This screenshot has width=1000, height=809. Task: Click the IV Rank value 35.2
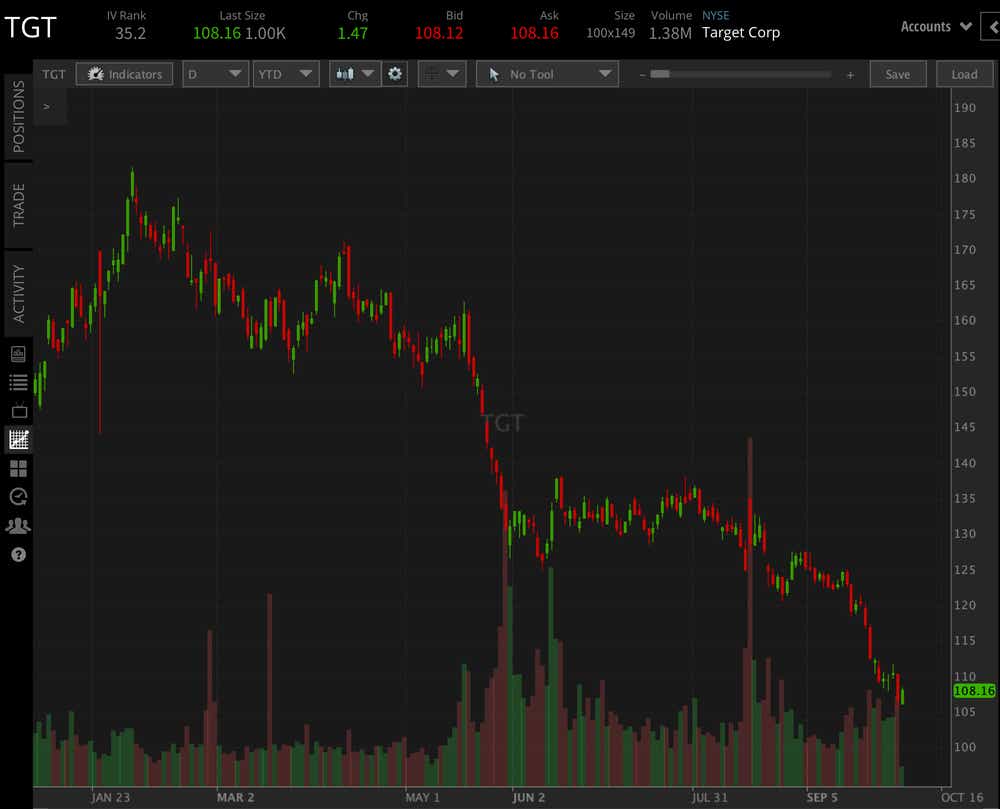130,33
